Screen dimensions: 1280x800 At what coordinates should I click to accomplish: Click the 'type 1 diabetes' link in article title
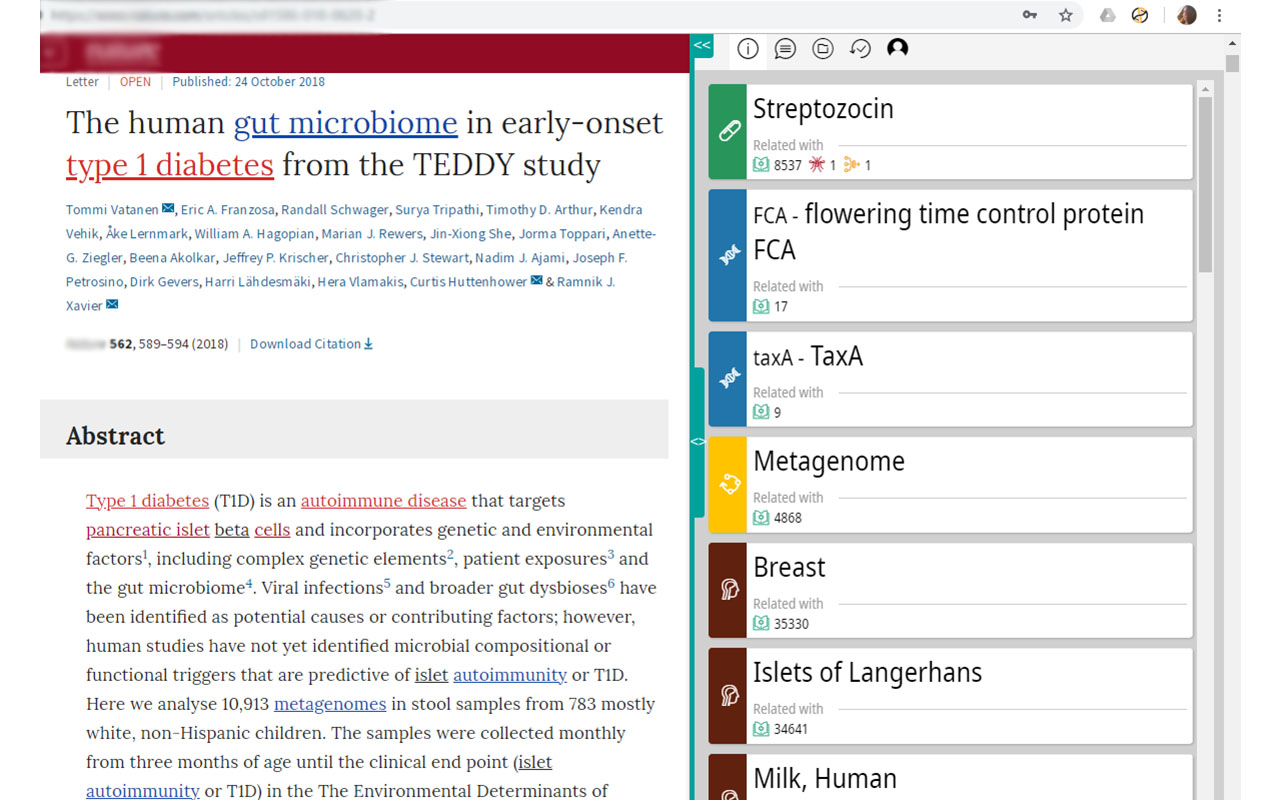pyautogui.click(x=170, y=165)
